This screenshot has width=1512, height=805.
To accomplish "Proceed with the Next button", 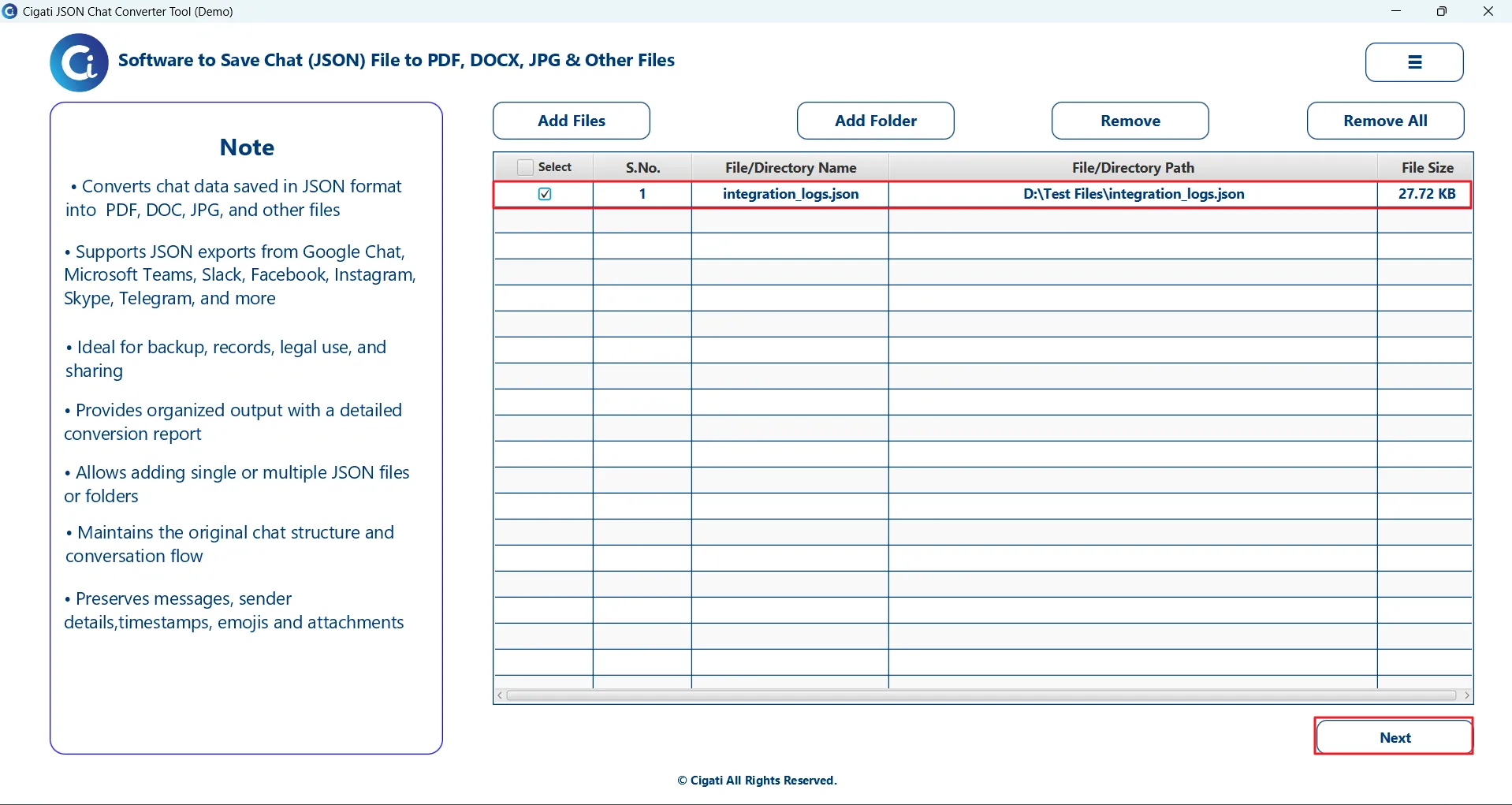I will (x=1394, y=736).
